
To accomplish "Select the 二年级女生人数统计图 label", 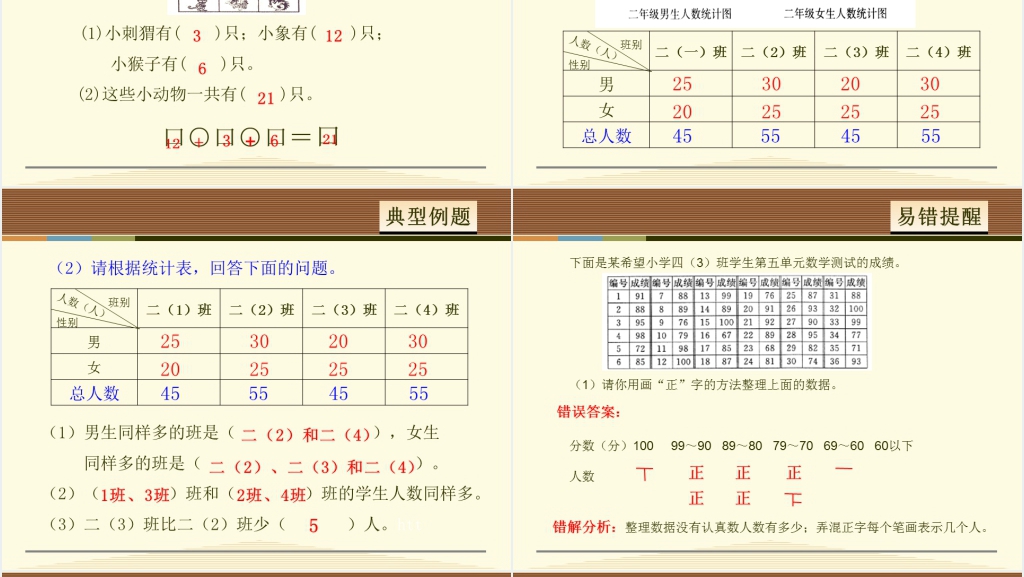I will (x=835, y=14).
